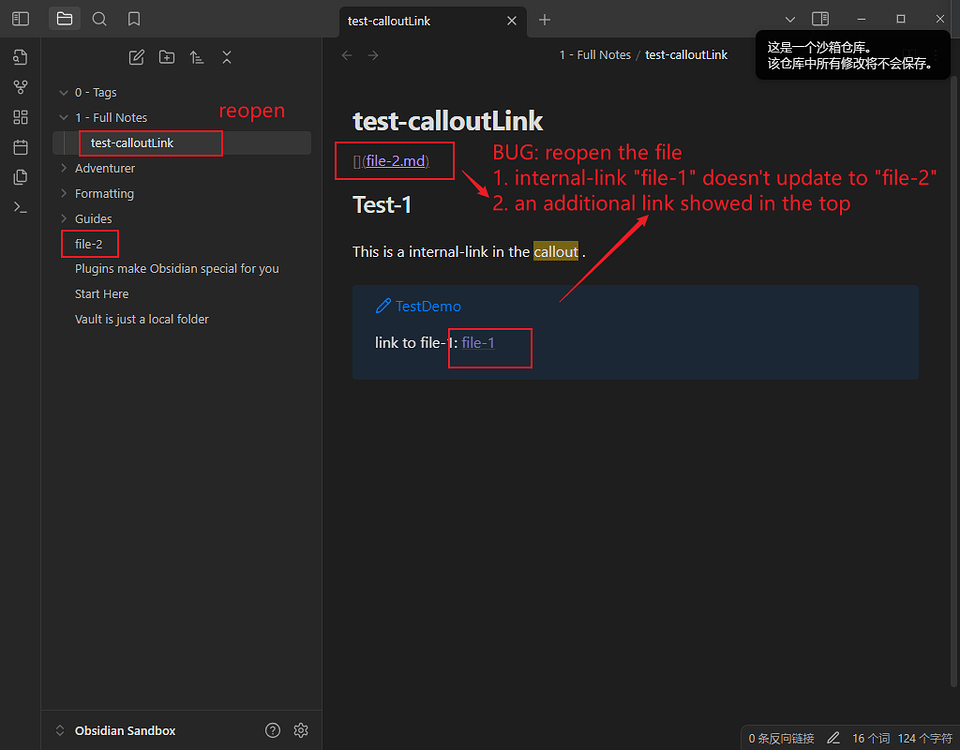The image size is (960, 750).
Task: Click the file-2.md link at top
Action: pyautogui.click(x=396, y=161)
